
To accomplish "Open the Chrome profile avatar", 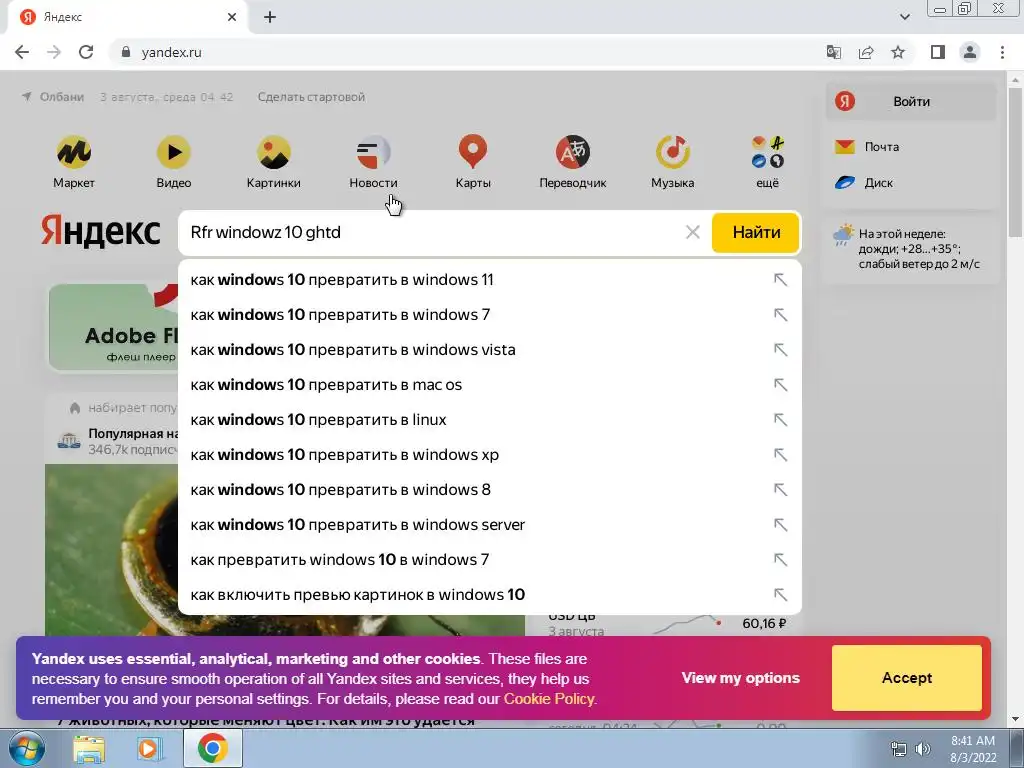I will 970,52.
